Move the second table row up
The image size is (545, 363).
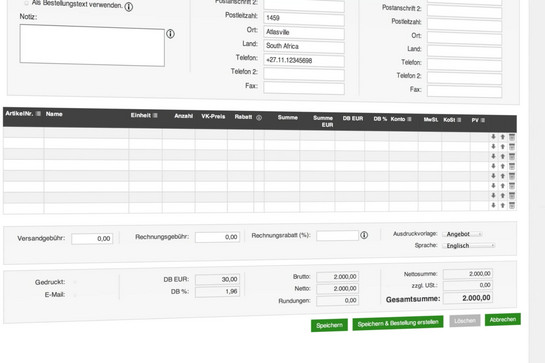pos(503,147)
